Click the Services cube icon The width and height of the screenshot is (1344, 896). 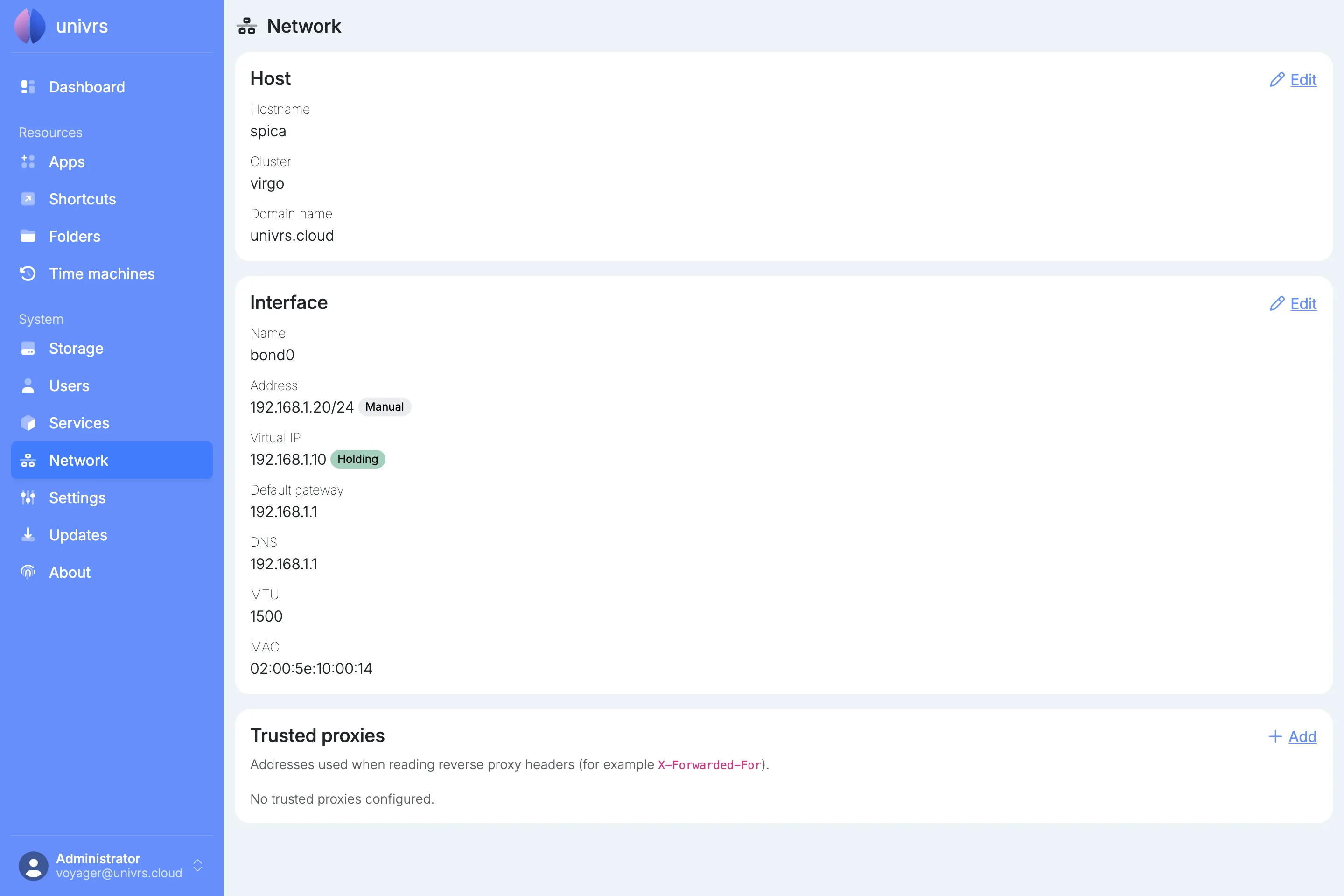point(28,423)
